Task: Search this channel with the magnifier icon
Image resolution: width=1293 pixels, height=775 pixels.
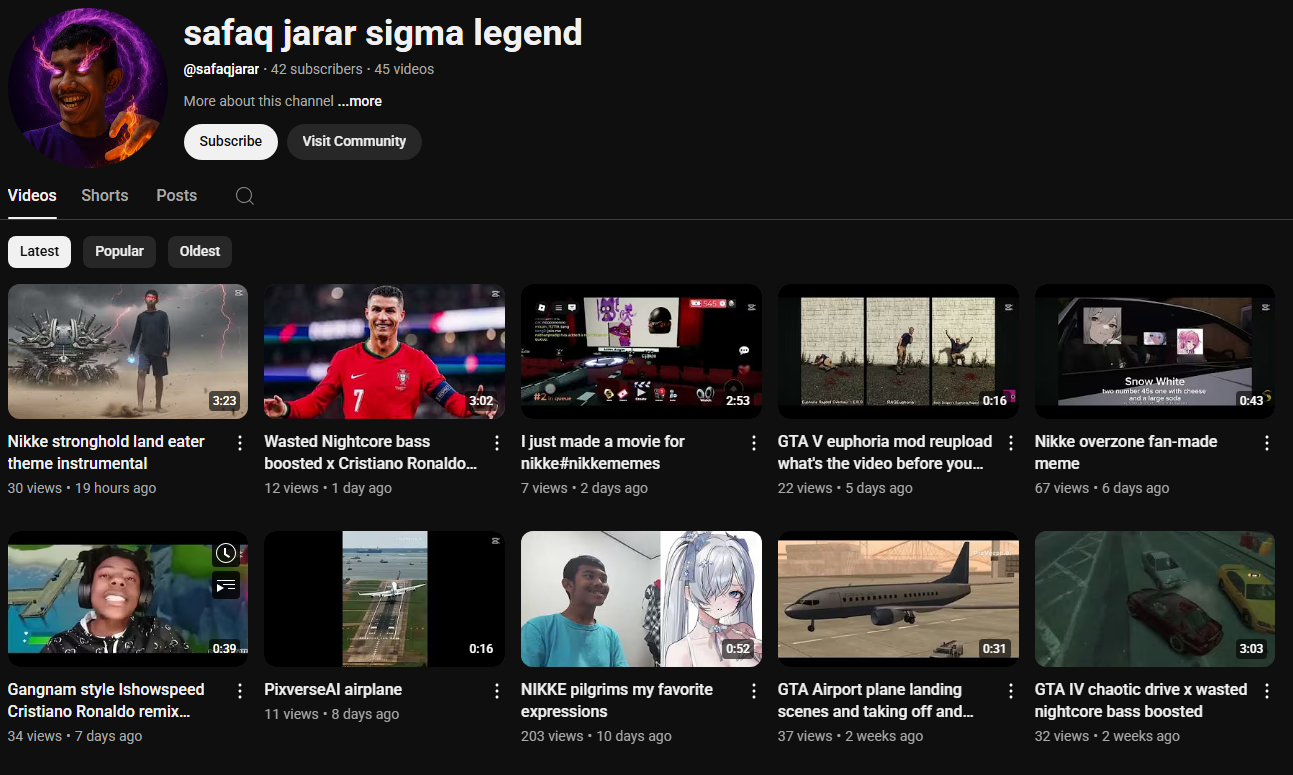Action: (244, 196)
